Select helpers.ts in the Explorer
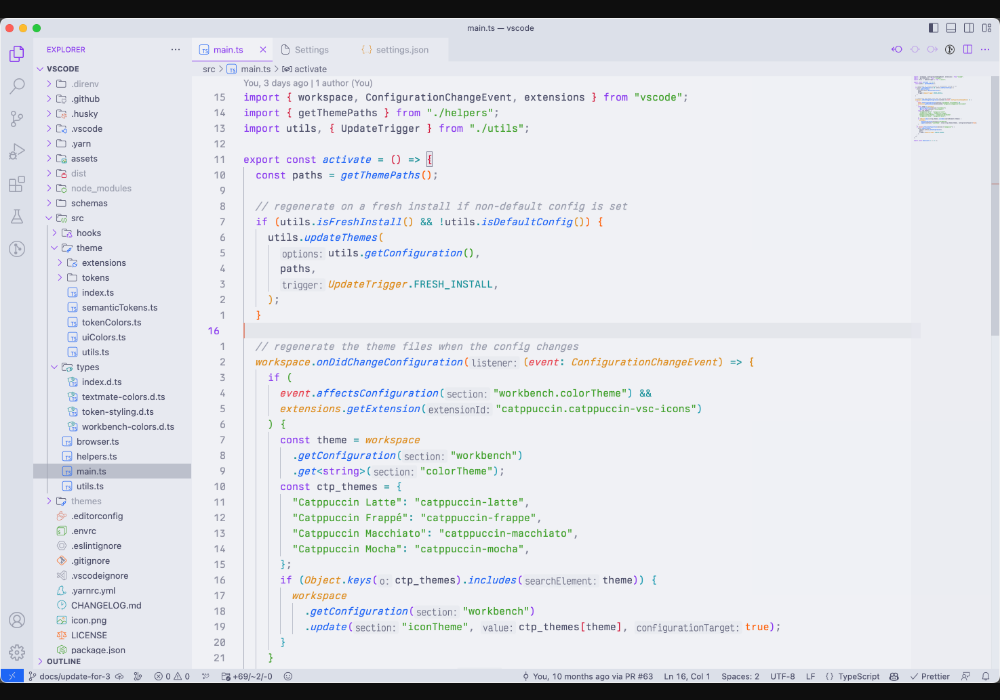Image resolution: width=1000 pixels, height=700 pixels. (x=95, y=456)
